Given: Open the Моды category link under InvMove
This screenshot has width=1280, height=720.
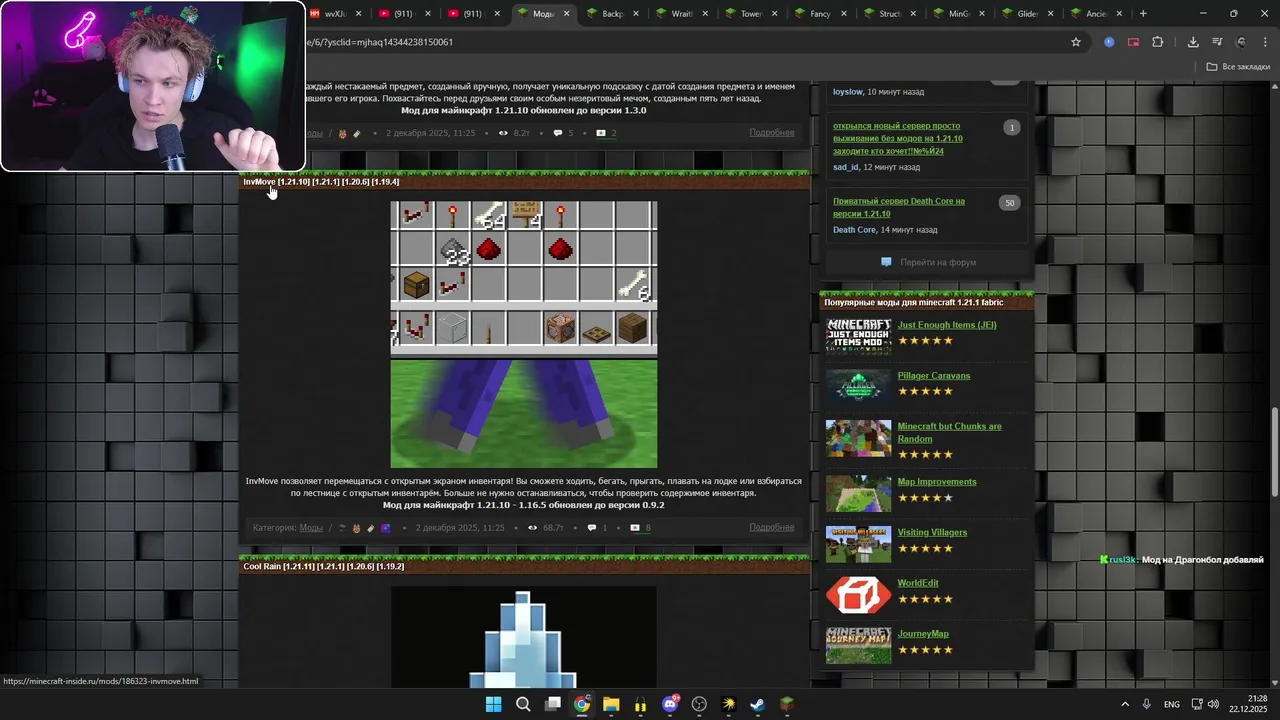Looking at the screenshot, I should coord(311,528).
